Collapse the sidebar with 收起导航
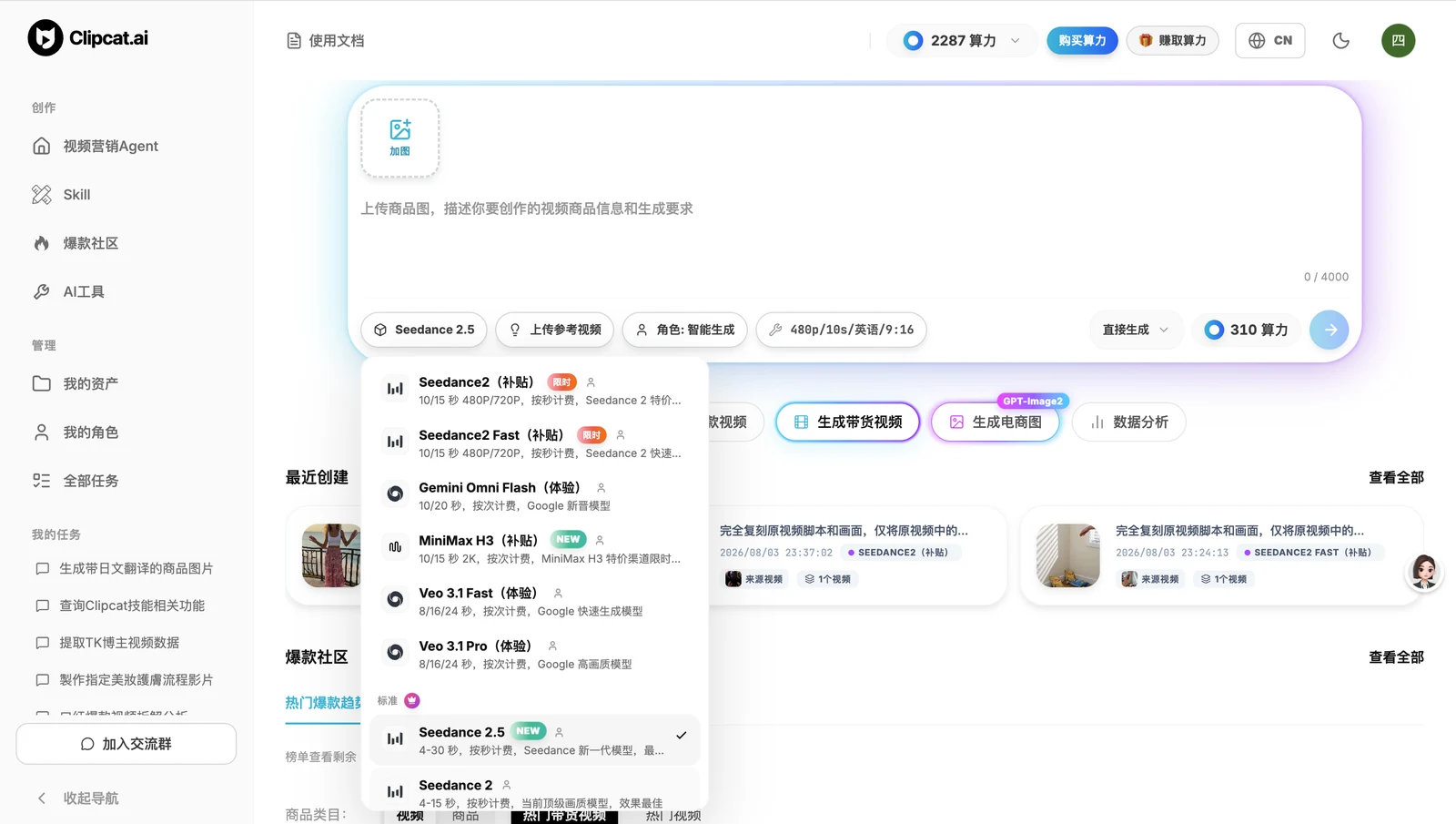 [77, 799]
